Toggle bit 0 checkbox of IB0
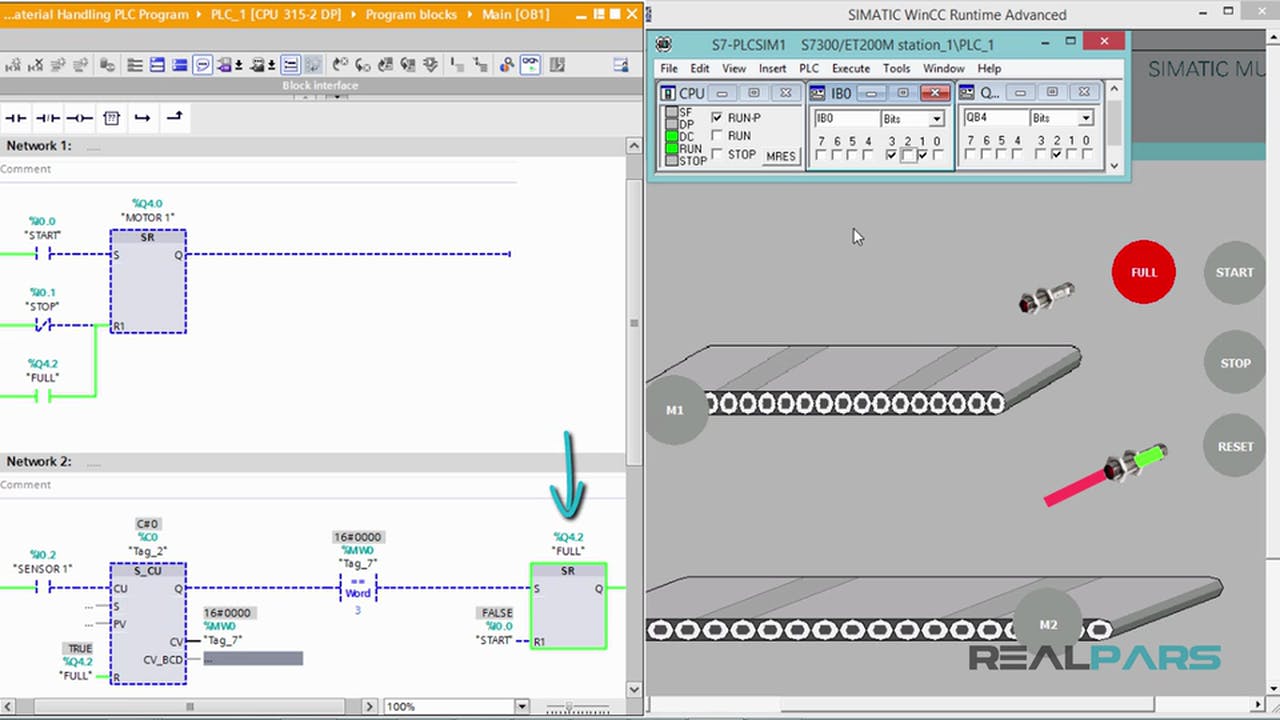 937,155
